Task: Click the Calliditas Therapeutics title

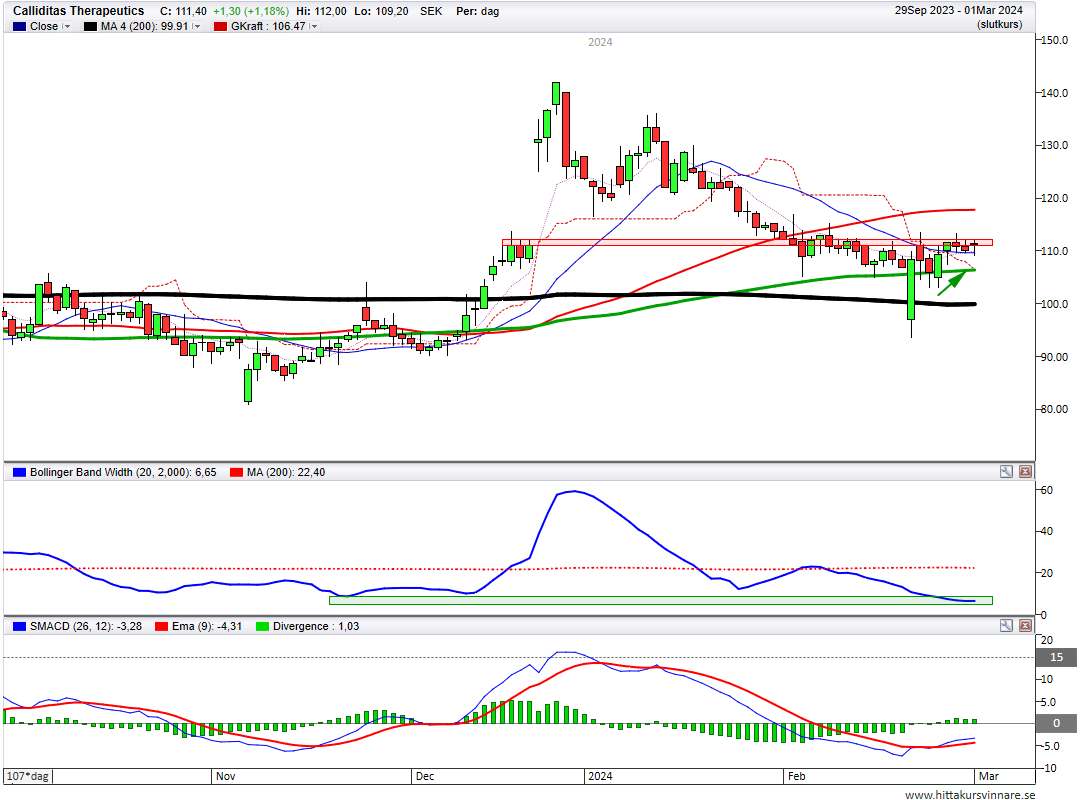Action: pos(79,11)
